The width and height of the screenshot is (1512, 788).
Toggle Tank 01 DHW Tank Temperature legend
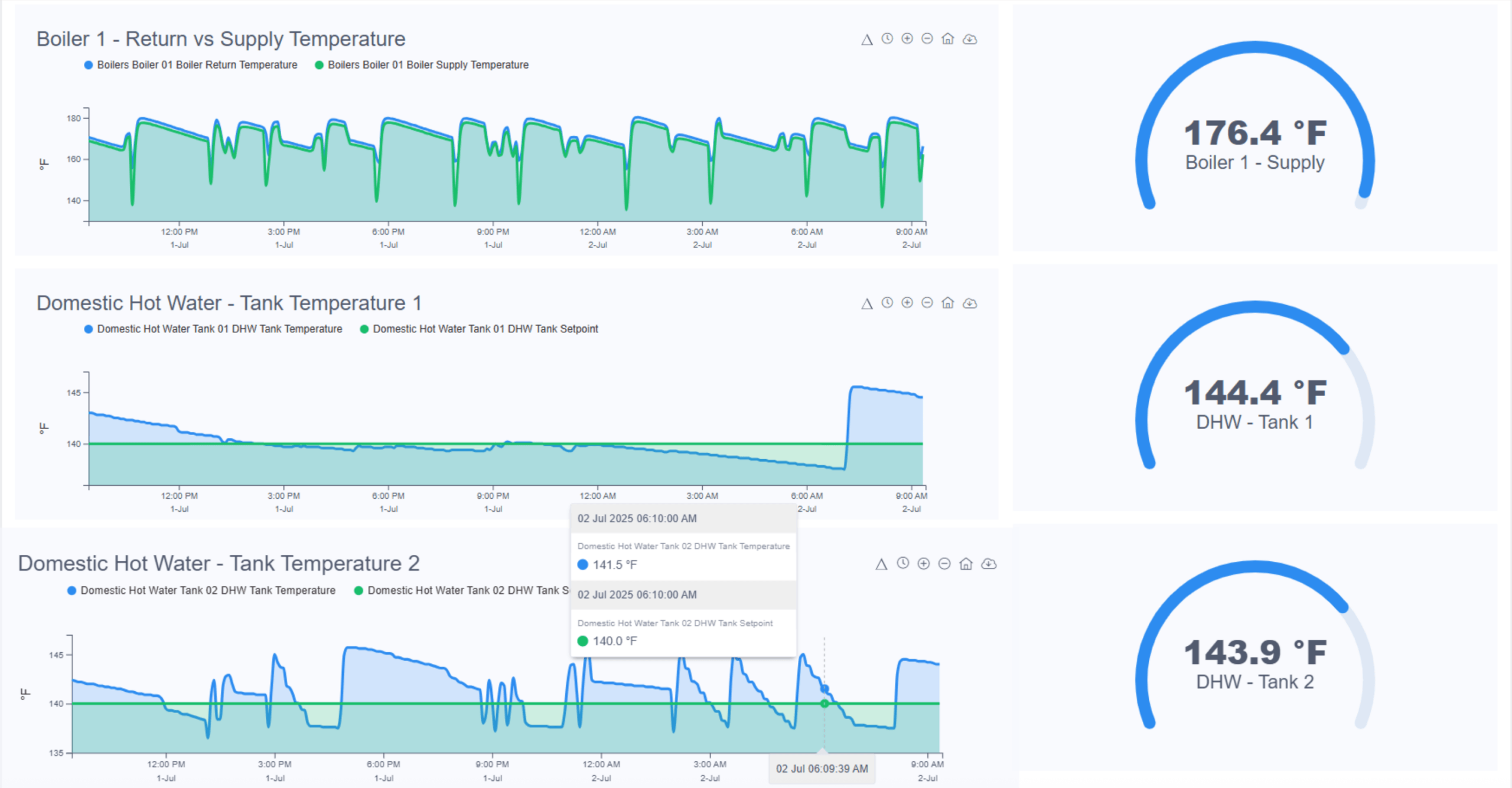coord(219,329)
